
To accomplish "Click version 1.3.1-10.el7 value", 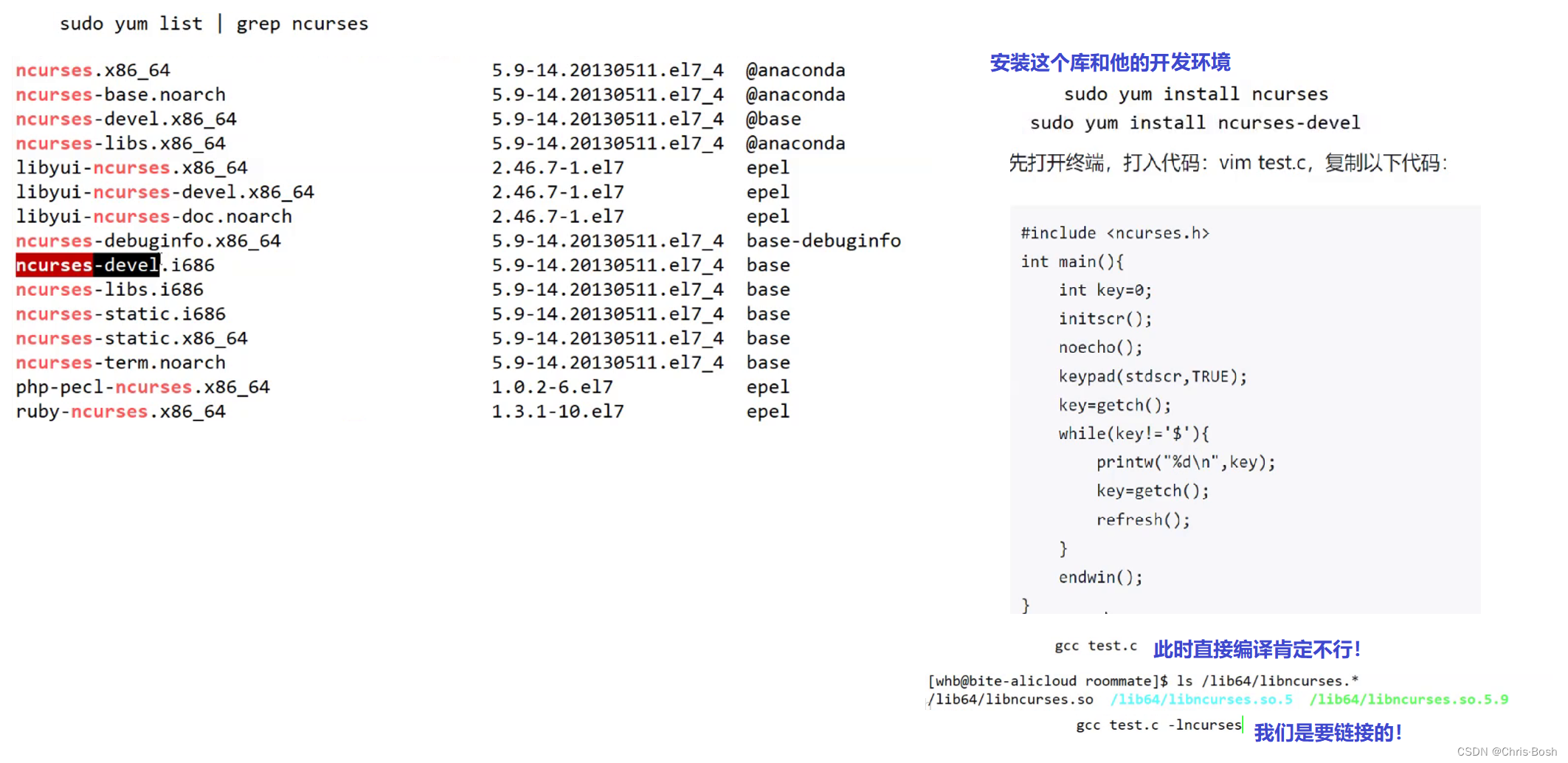I will click(558, 411).
